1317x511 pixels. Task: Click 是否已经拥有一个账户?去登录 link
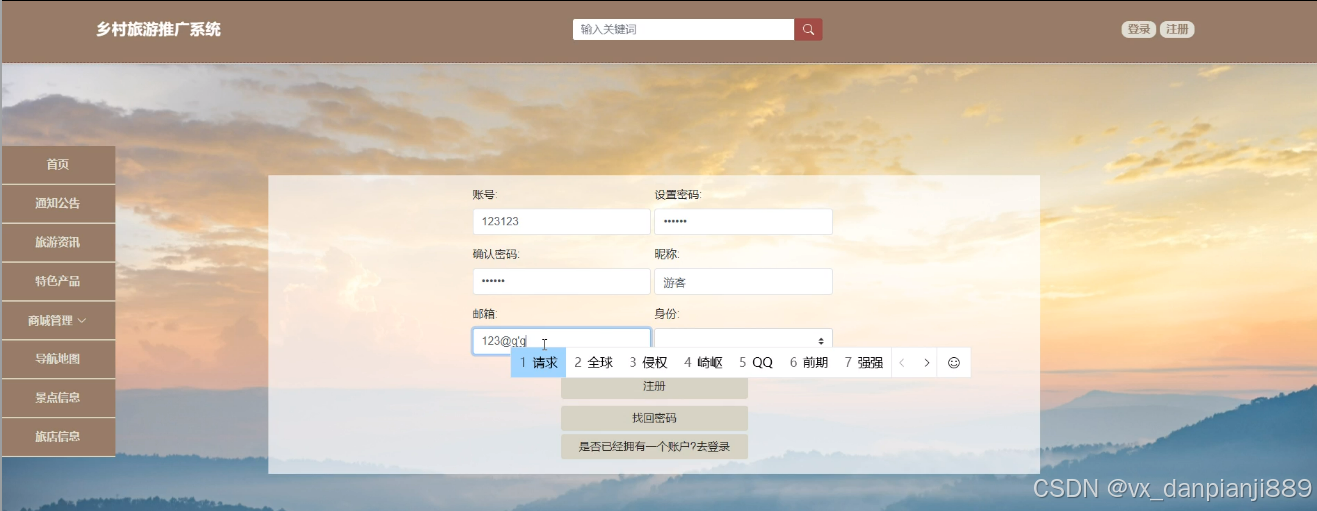[654, 447]
